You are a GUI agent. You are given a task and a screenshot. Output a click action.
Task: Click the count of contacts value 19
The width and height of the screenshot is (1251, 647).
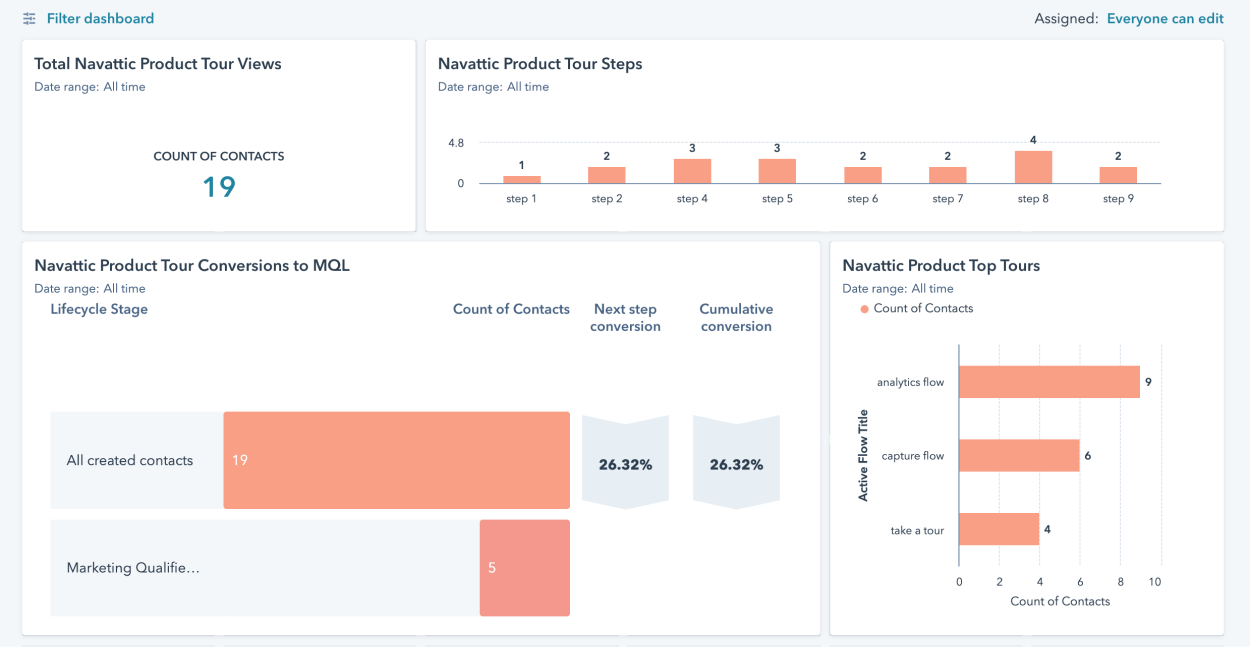[219, 187]
